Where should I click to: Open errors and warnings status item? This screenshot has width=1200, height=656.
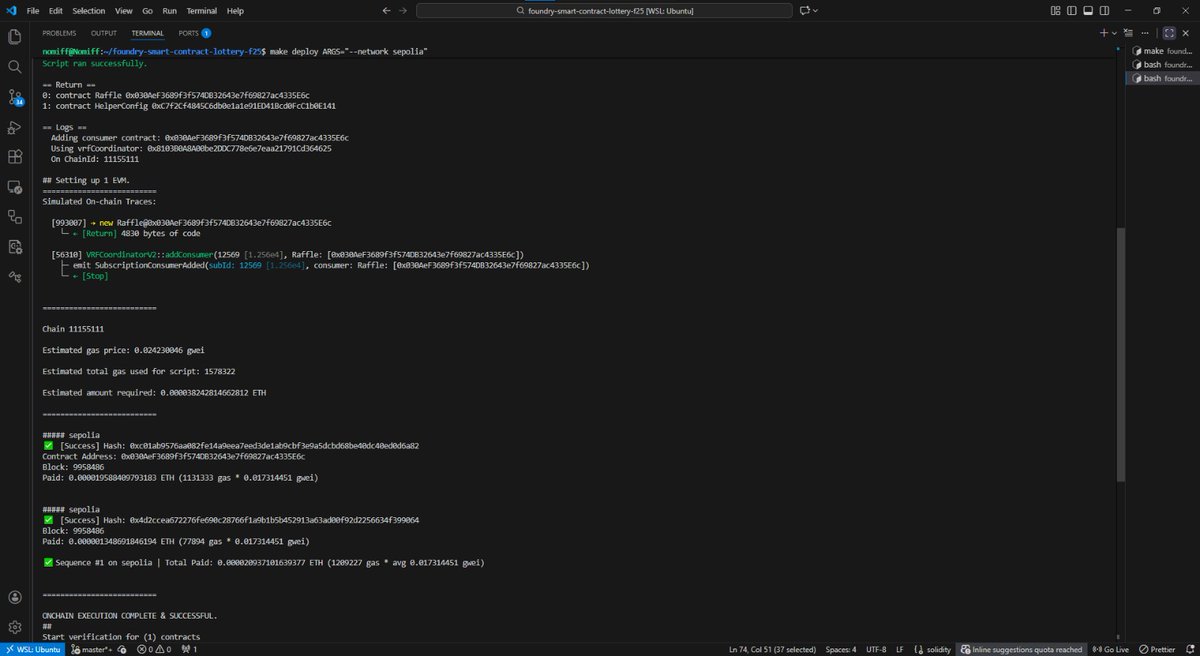tap(156, 649)
